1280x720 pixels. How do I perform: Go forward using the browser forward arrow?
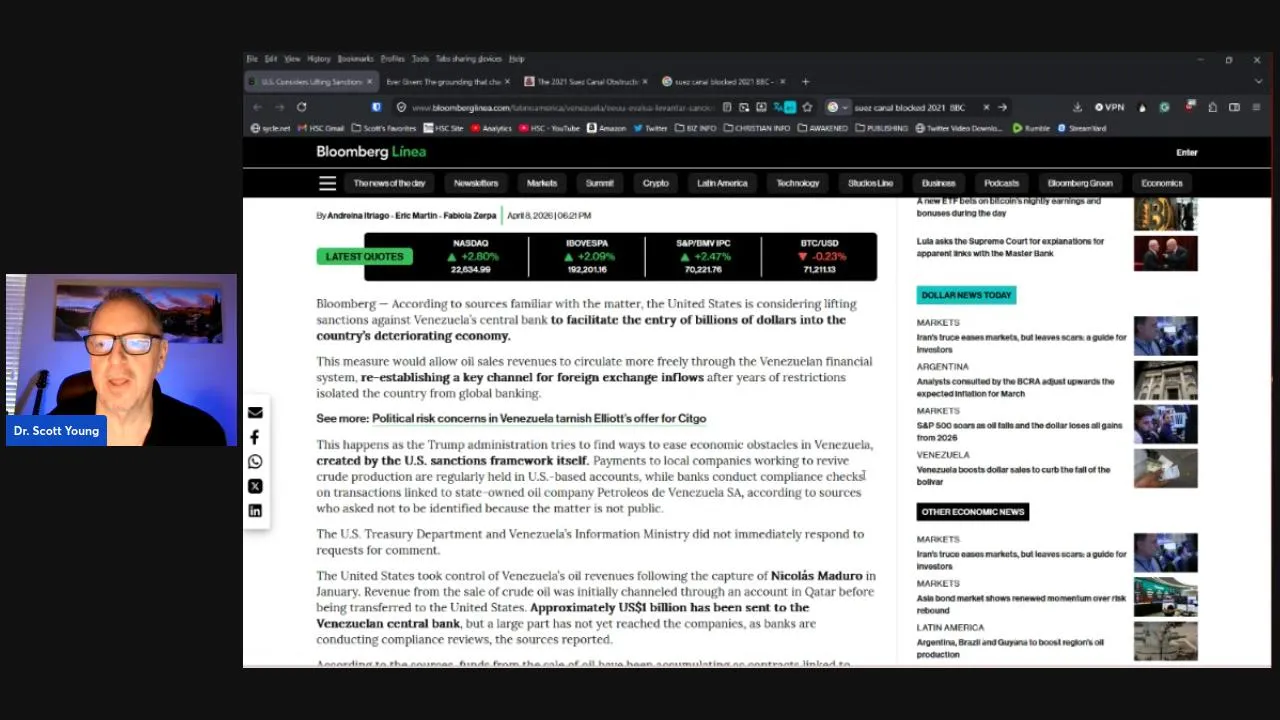(x=279, y=107)
